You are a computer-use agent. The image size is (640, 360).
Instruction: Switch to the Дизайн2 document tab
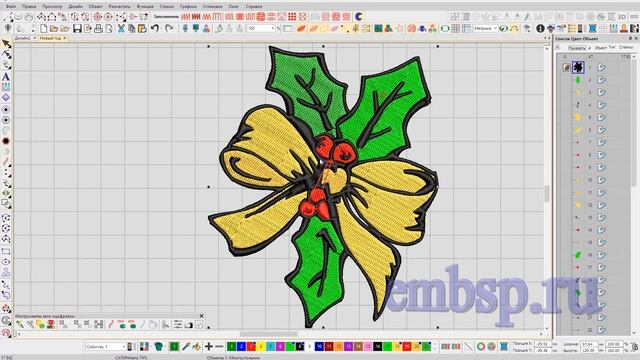[23, 38]
